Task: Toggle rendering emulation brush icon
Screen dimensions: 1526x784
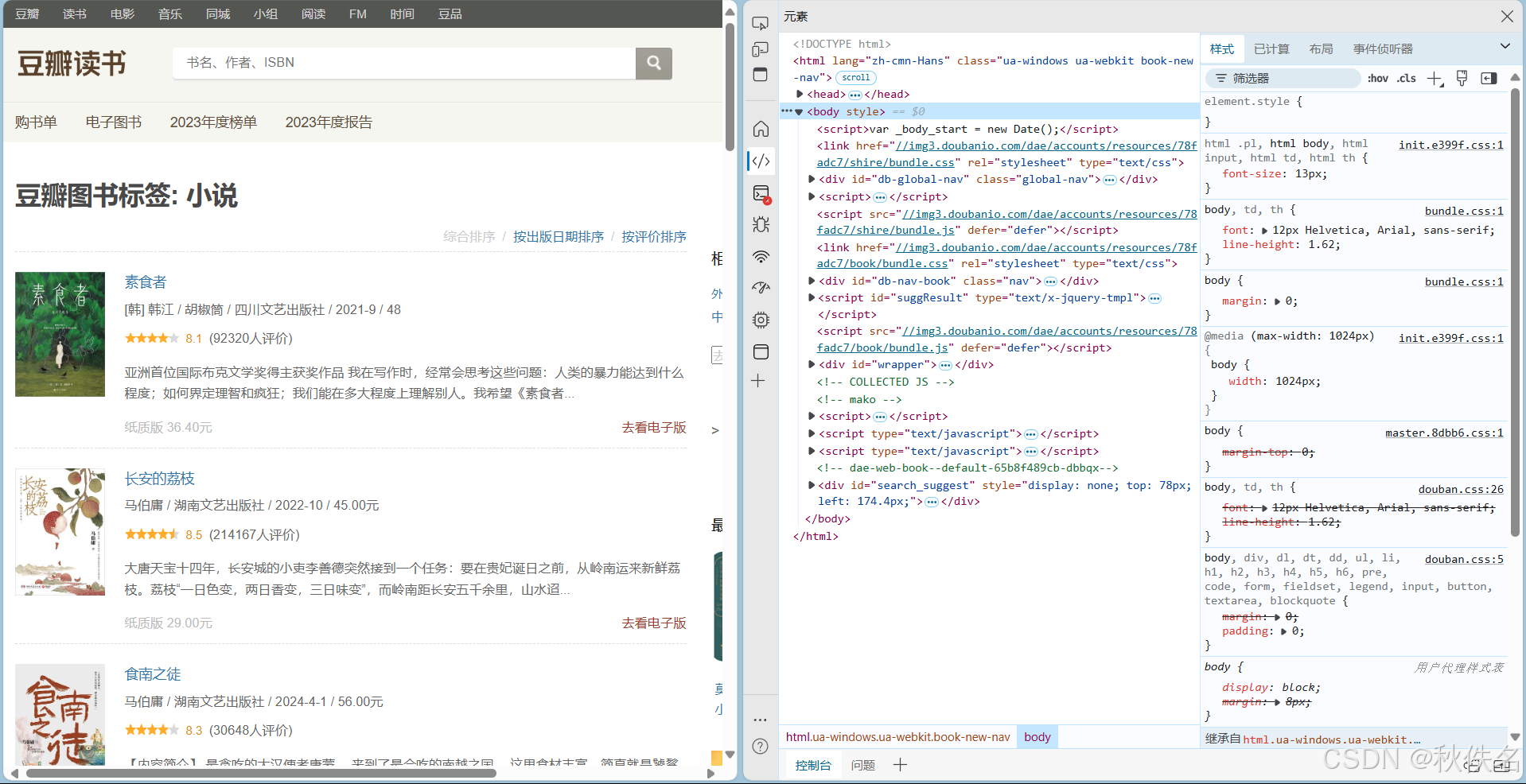Action: coord(1462,78)
